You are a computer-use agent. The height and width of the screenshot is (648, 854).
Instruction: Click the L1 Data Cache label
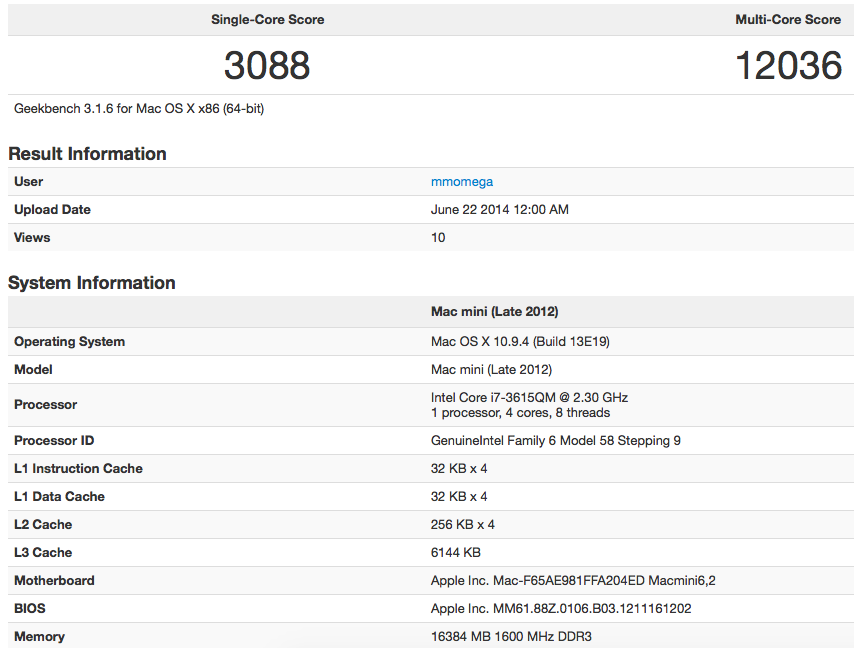tap(59, 497)
